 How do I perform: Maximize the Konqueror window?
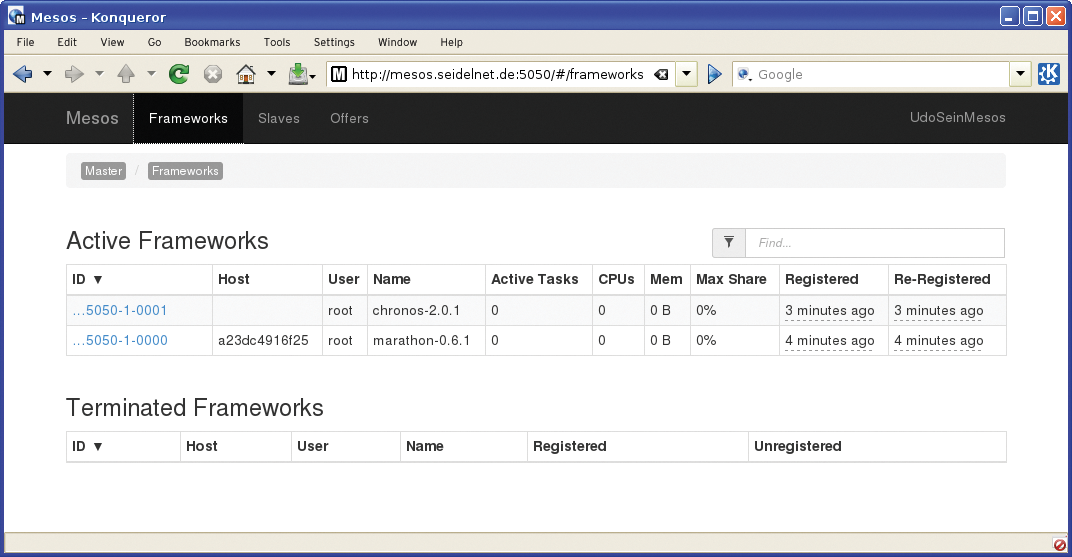click(1032, 16)
